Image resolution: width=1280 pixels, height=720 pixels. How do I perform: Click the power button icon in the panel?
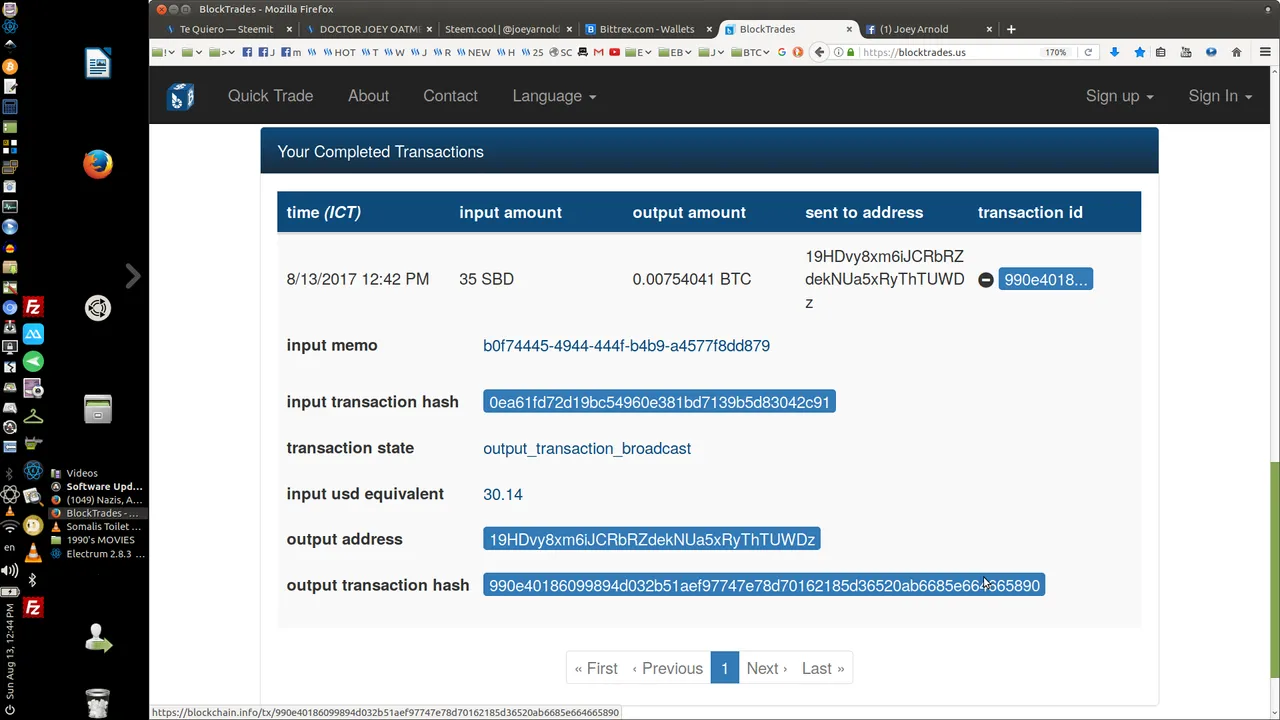click(10, 708)
